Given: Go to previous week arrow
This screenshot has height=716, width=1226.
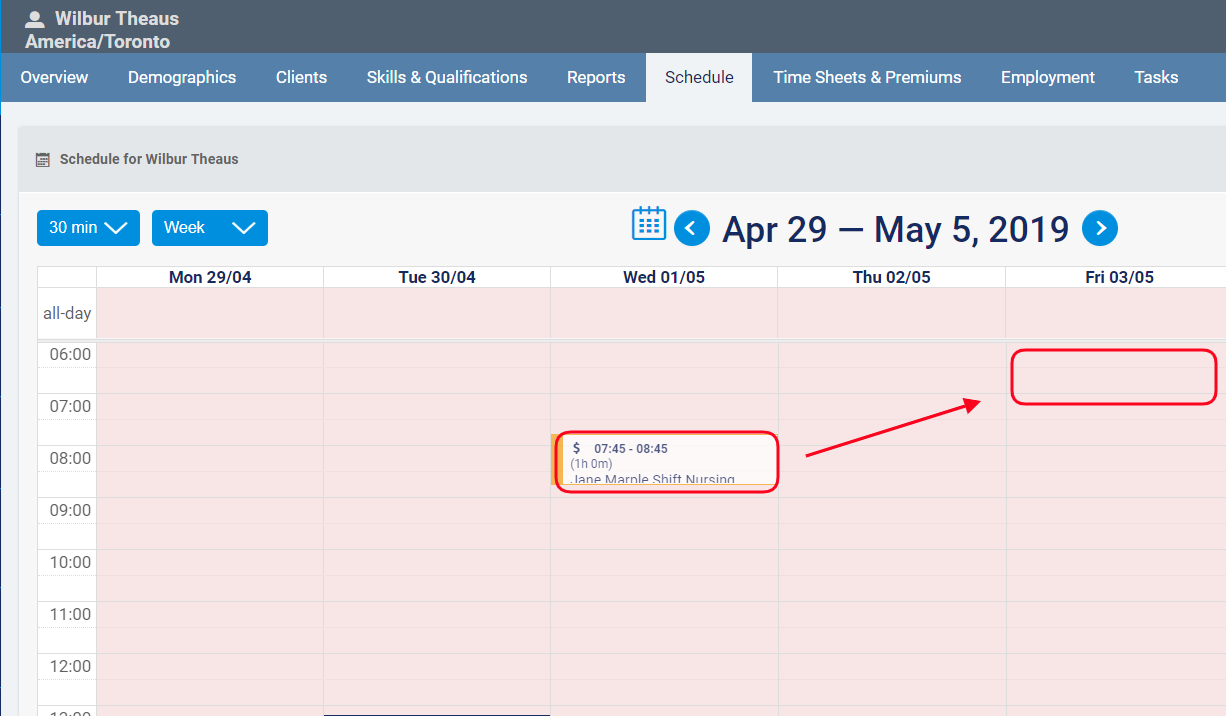Looking at the screenshot, I should pyautogui.click(x=692, y=229).
